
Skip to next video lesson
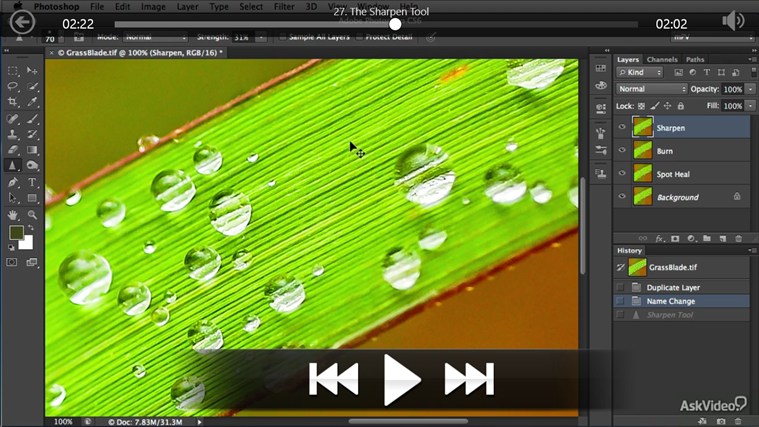point(469,379)
